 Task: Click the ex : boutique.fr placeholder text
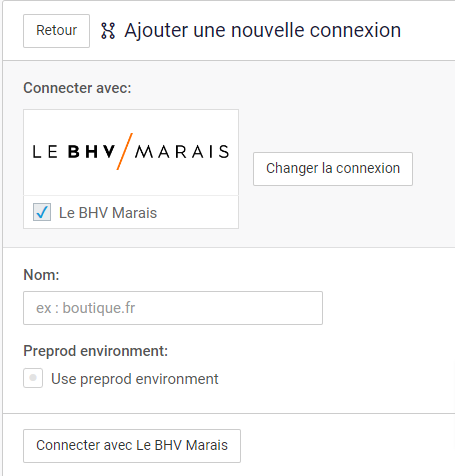point(86,308)
